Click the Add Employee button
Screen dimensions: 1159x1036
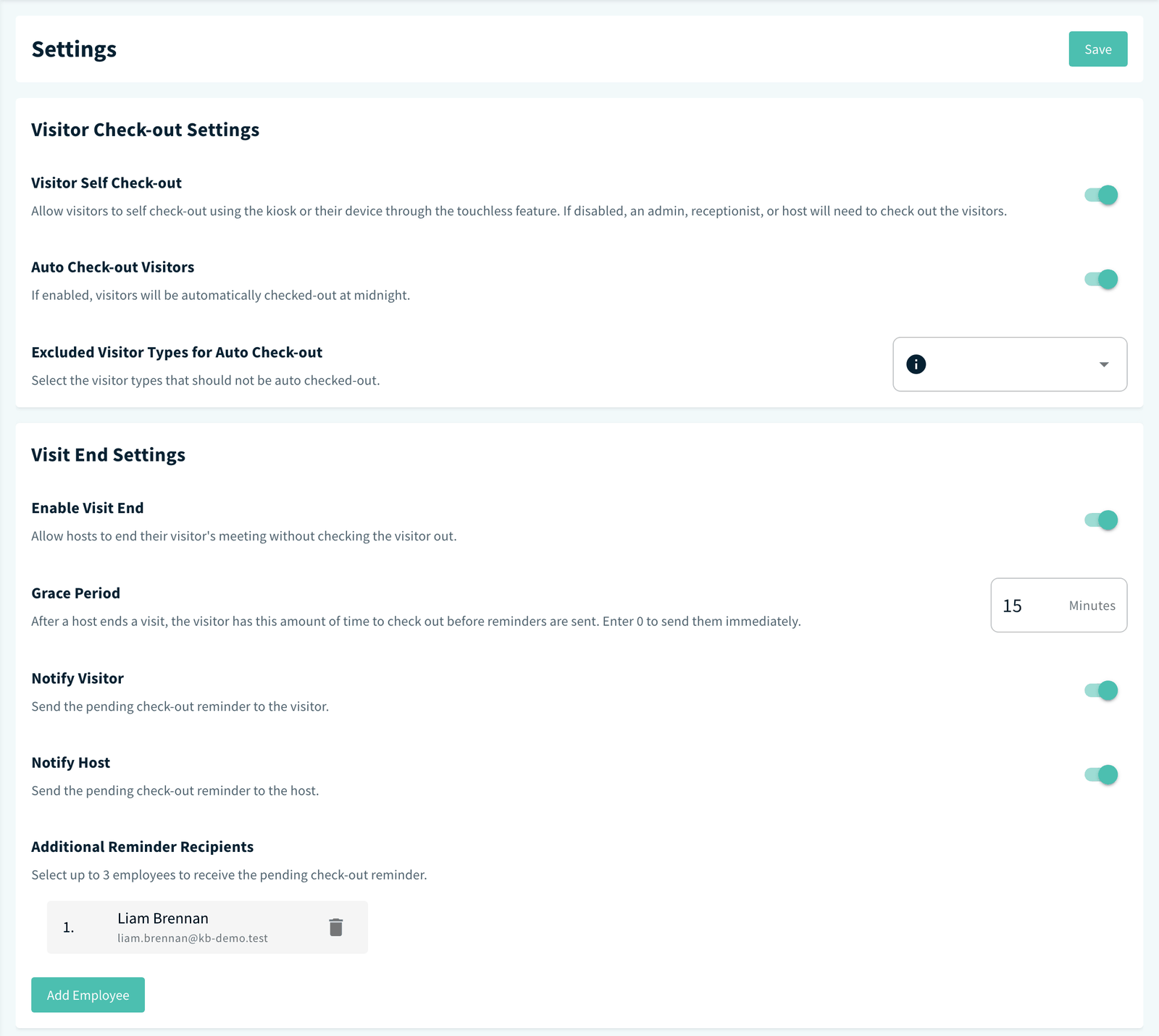[x=88, y=995]
